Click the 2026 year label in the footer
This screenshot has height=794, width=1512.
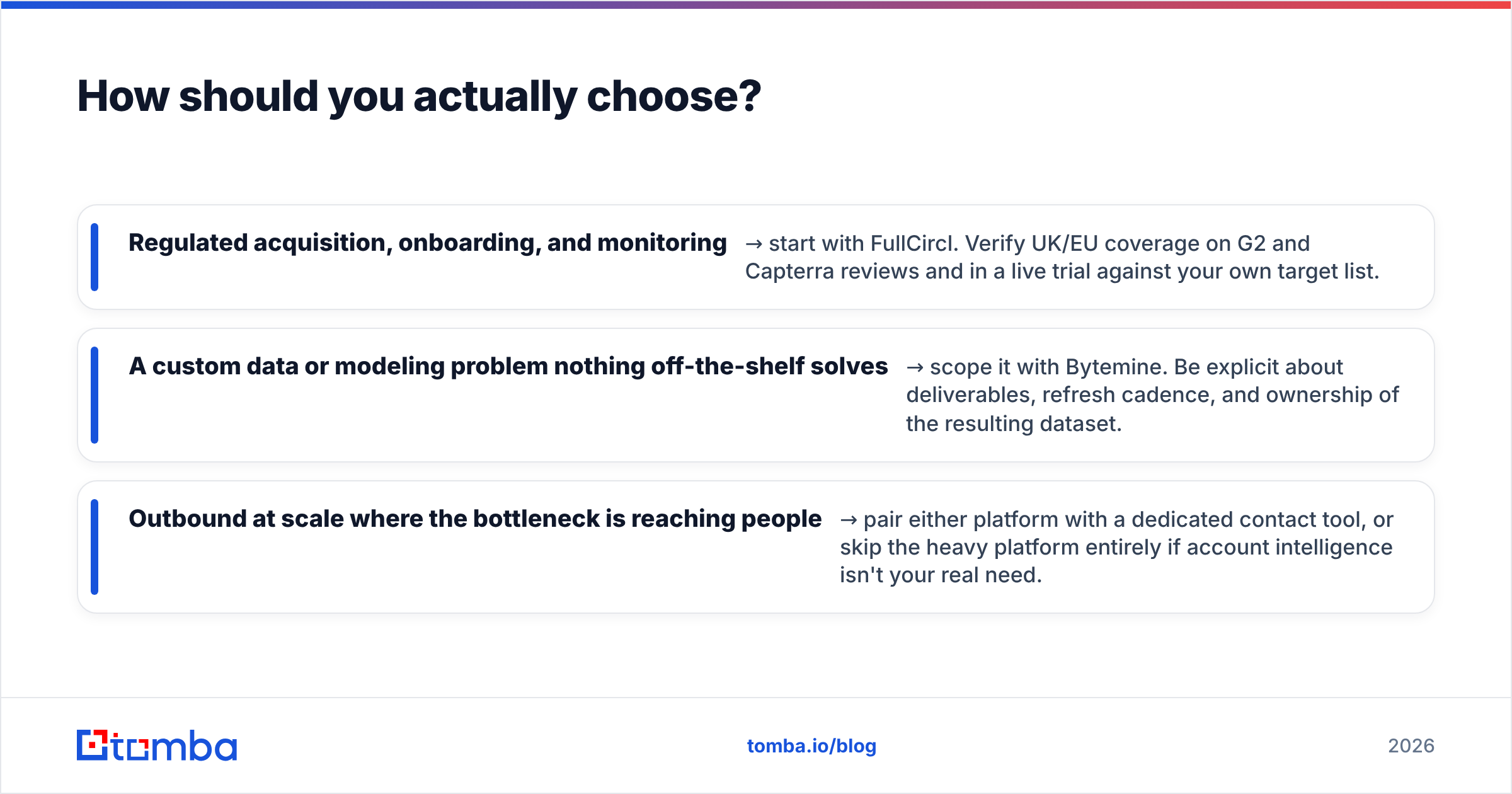1411,746
